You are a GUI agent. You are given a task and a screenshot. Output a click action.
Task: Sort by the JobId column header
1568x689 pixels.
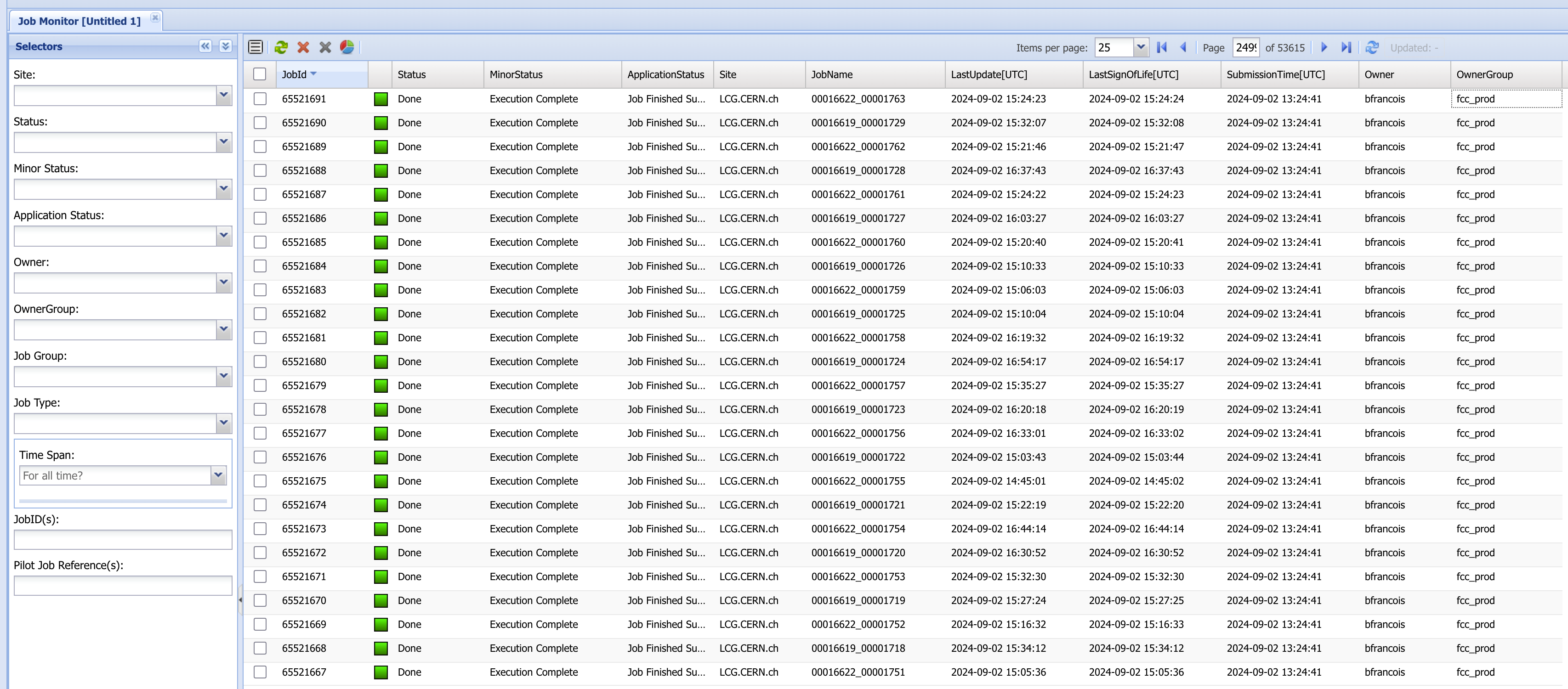click(321, 74)
